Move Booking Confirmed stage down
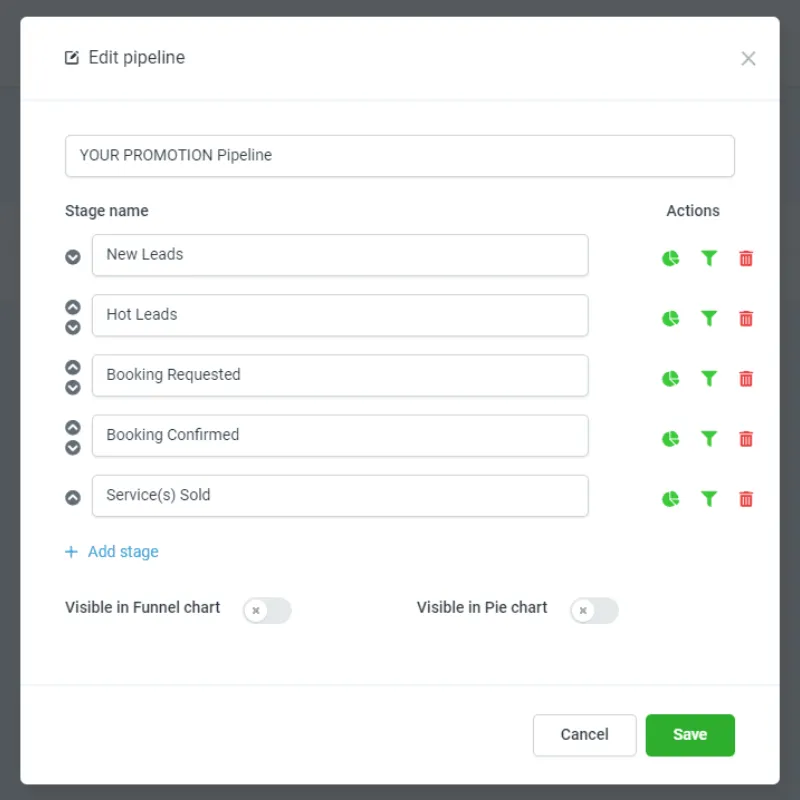The width and height of the screenshot is (800, 800). [73, 447]
